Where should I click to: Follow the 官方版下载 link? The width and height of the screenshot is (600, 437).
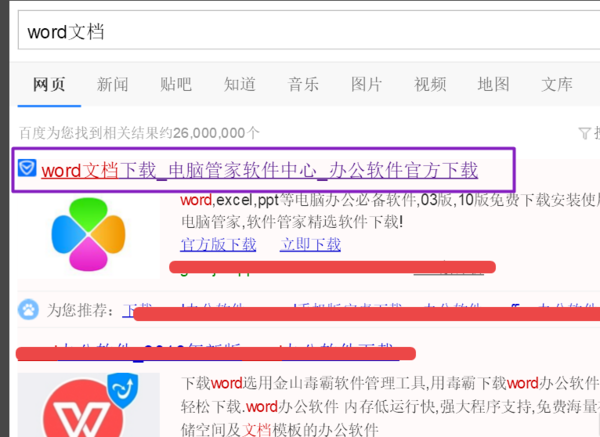218,245
